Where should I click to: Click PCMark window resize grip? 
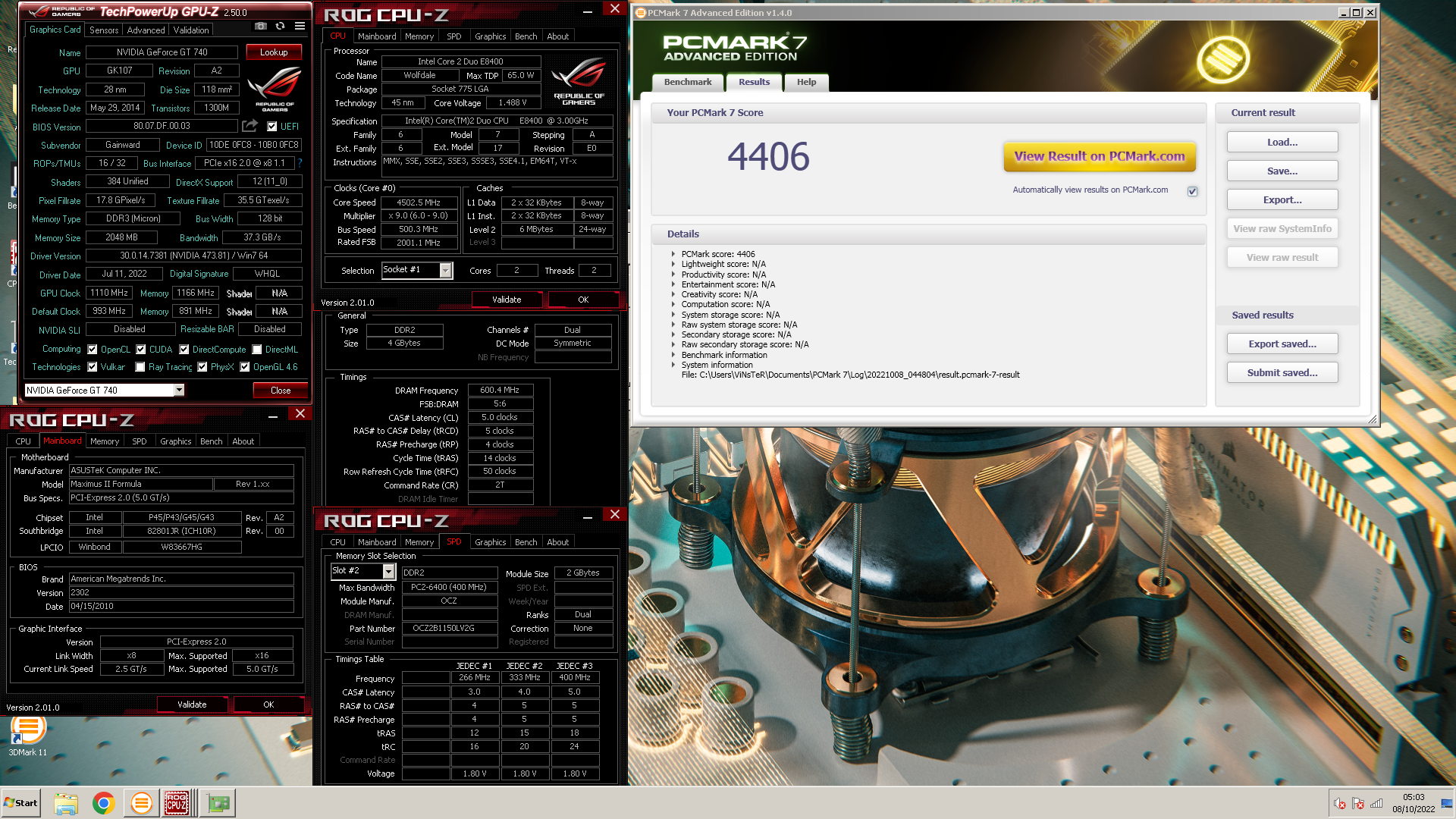click(1373, 419)
